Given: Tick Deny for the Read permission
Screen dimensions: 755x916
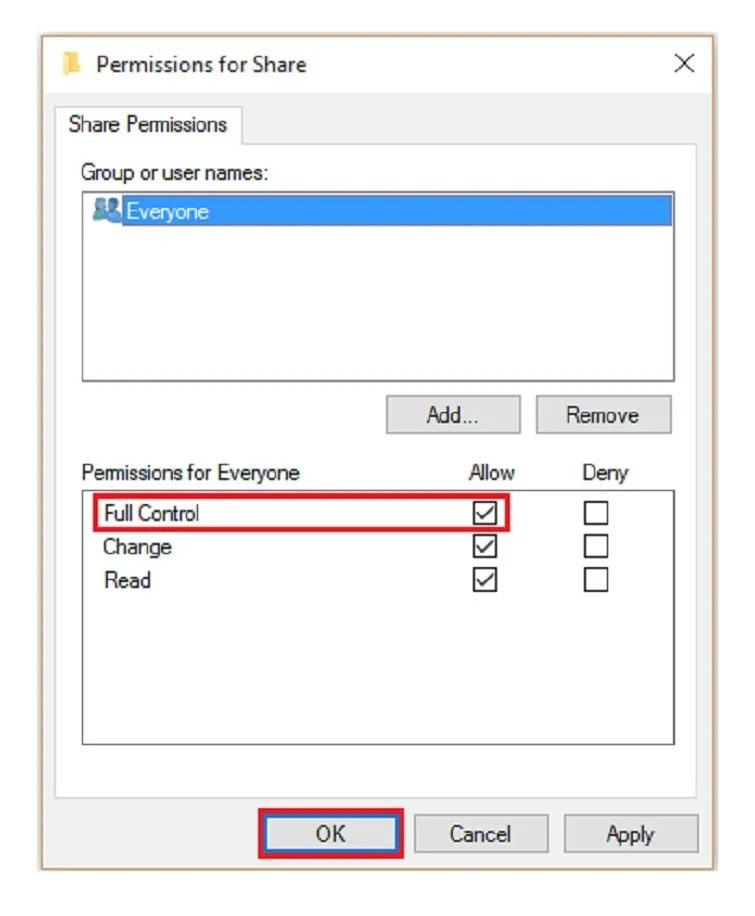Looking at the screenshot, I should [x=596, y=580].
